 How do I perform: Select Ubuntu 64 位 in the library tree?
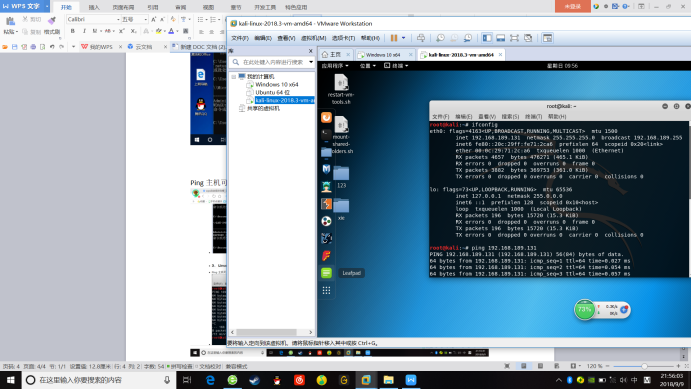point(272,92)
